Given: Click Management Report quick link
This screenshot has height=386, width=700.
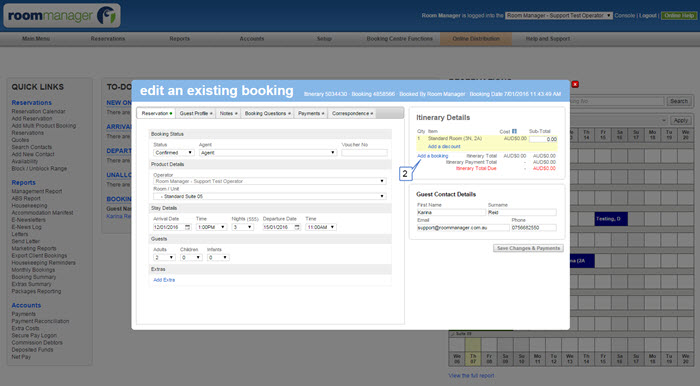Looking at the screenshot, I should (x=37, y=191).
